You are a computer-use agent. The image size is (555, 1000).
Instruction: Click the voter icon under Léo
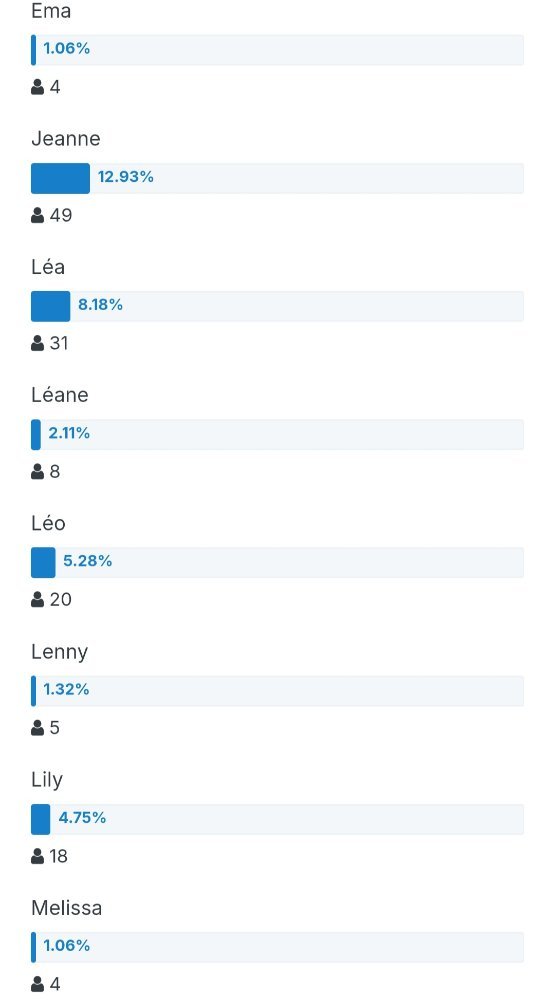(38, 600)
